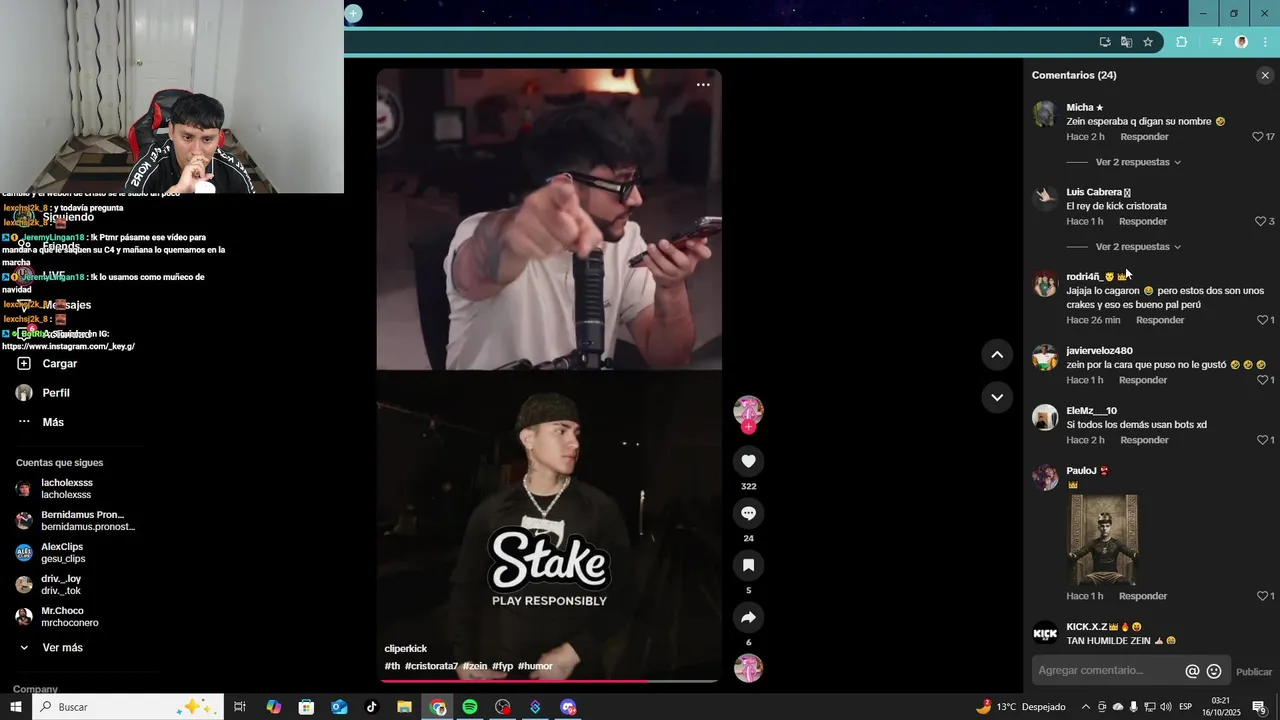Reply to Luis Cabrera's comment via Responder
This screenshot has width=1280, height=720.
coord(1143,221)
